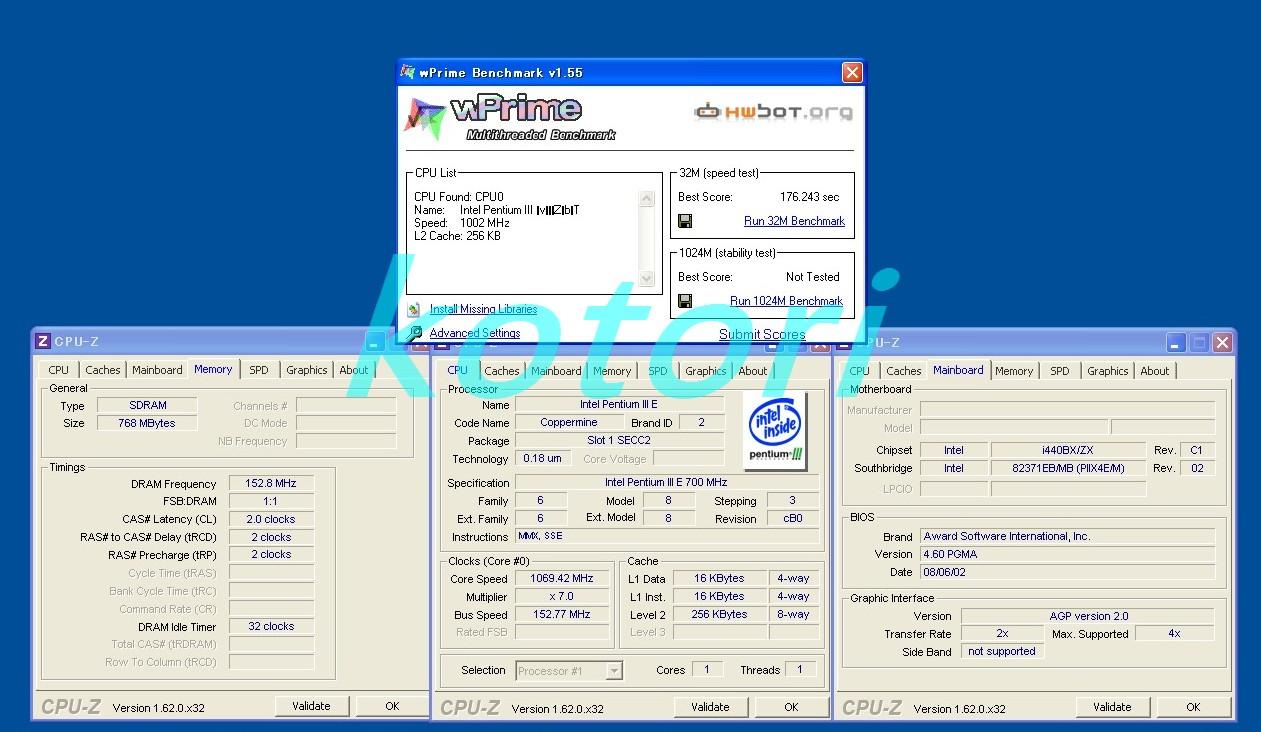Image resolution: width=1261 pixels, height=732 pixels.
Task: Open Install Missing Libraries link
Action: 483,310
